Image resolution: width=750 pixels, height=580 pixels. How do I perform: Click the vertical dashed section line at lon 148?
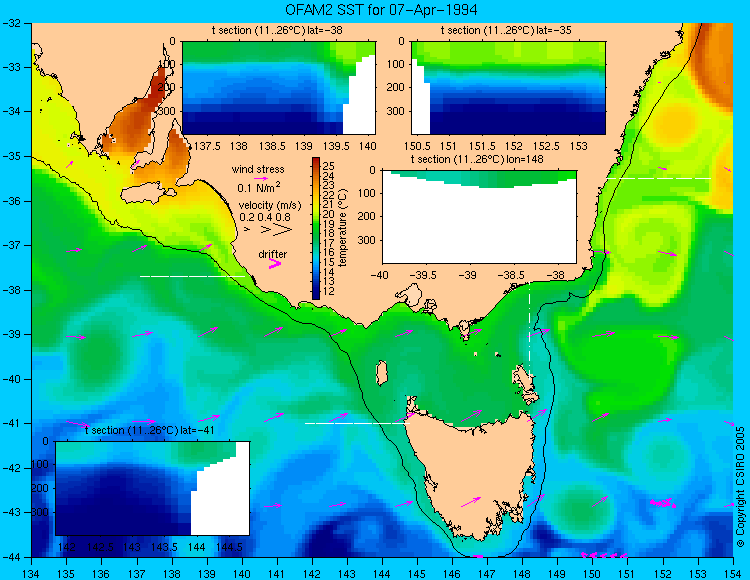click(x=529, y=328)
